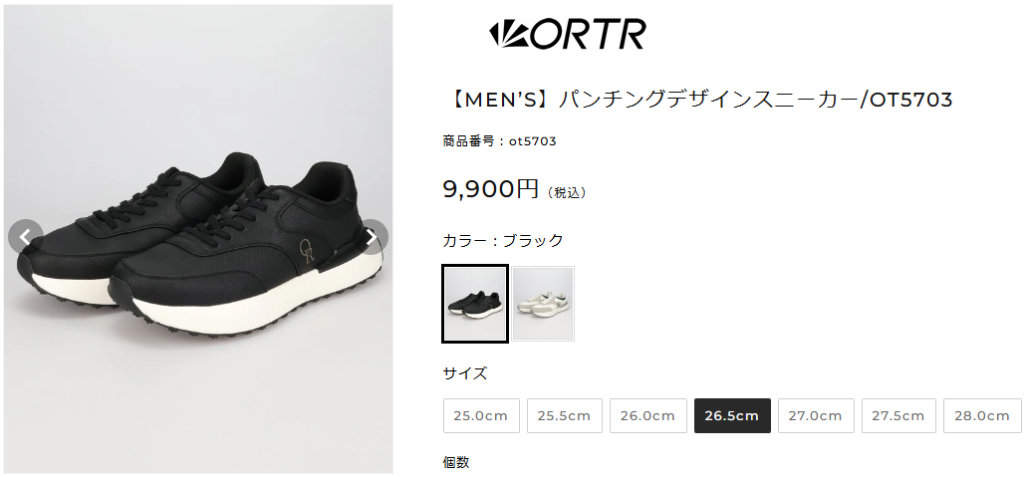Image resolution: width=1024 pixels, height=477 pixels.
Task: Click the (税込) tax-included note
Action: tap(567, 193)
